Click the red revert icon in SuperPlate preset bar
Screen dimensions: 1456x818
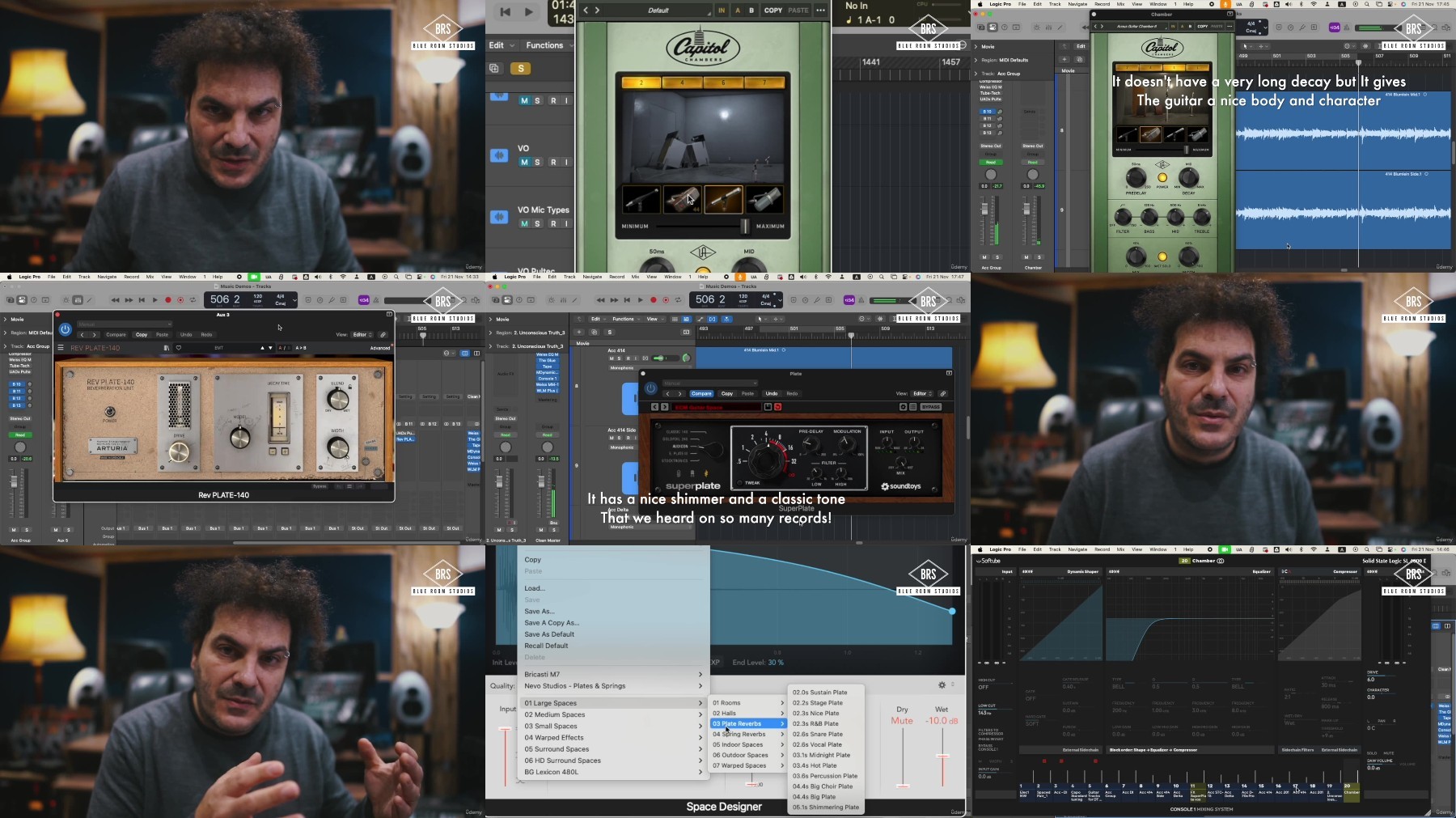coord(777,406)
